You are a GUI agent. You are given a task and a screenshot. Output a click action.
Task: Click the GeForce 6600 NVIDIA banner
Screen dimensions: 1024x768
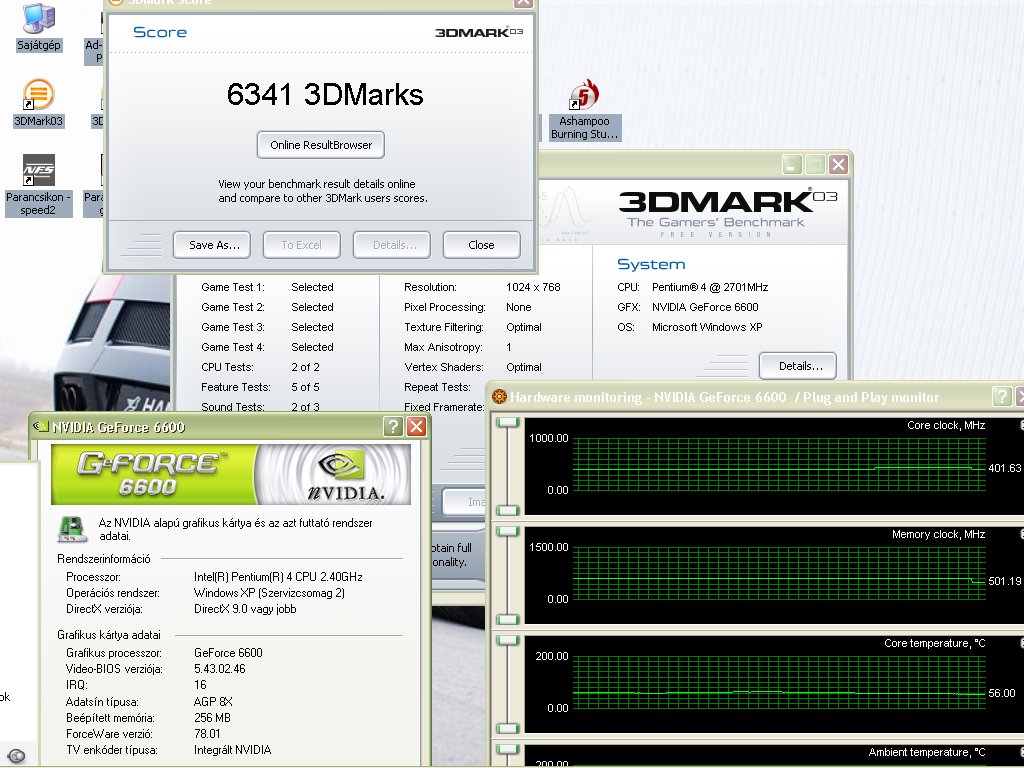coord(231,475)
